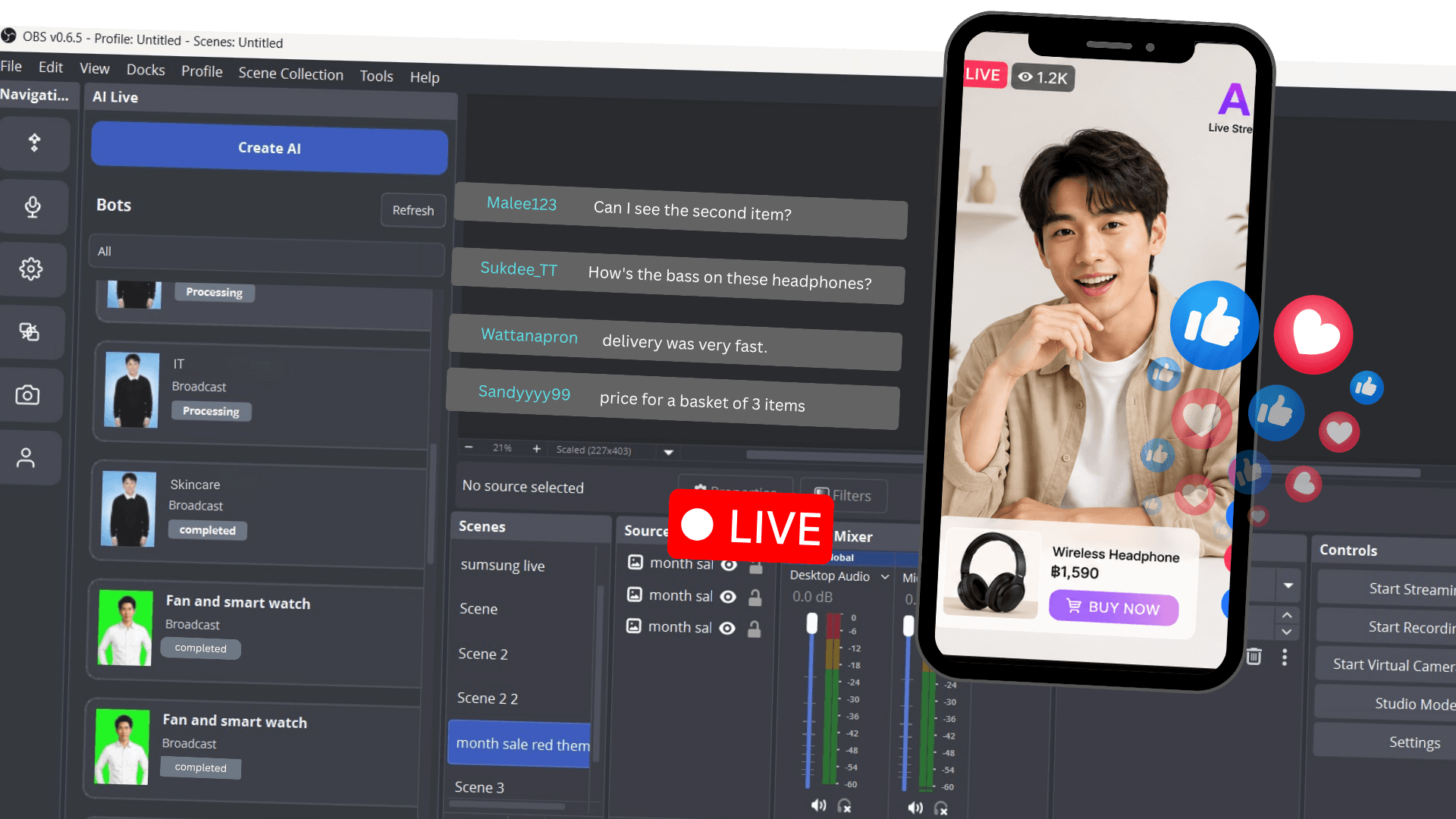
Task: Toggle visibility of the bottom month sal source
Action: [727, 628]
